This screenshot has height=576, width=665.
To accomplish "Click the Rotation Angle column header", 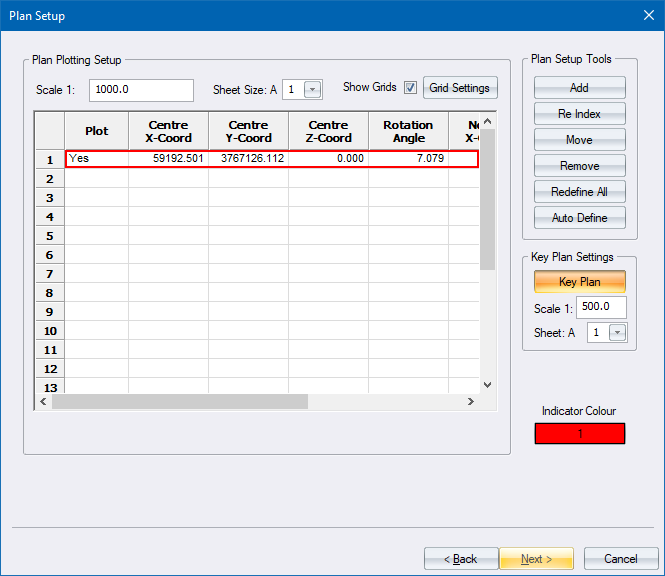I will click(x=408, y=132).
